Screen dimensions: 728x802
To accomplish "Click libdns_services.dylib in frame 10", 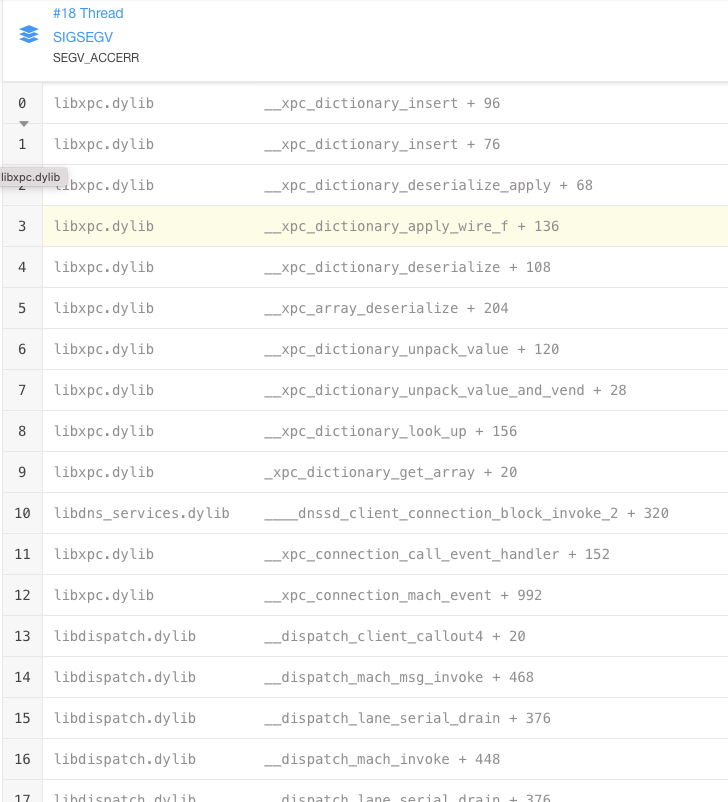I will tap(141, 513).
